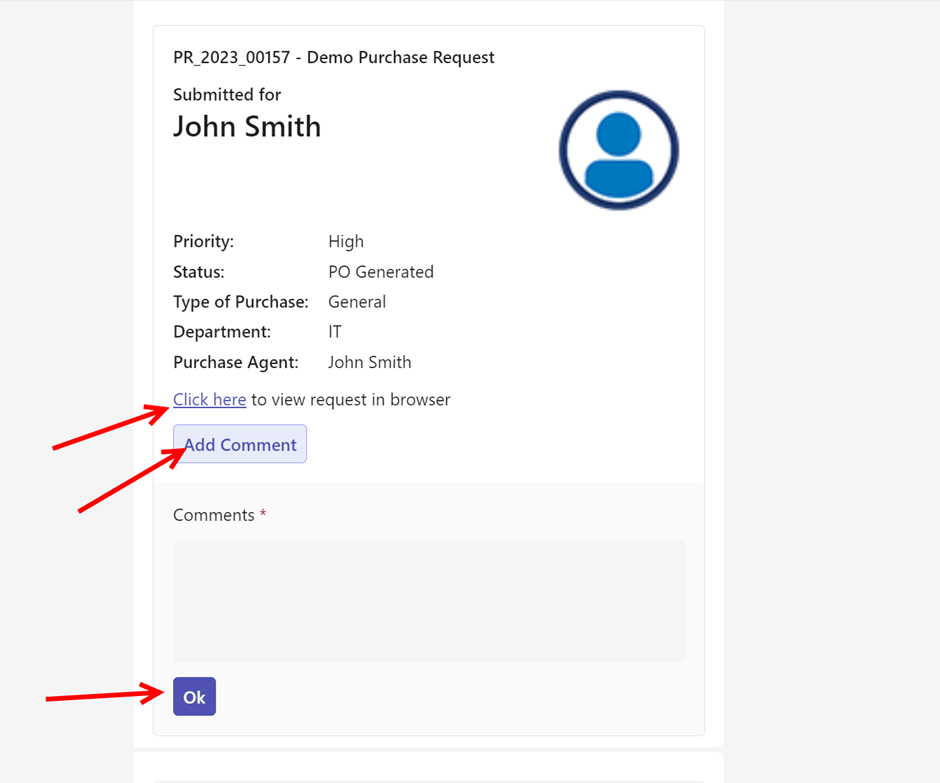Click the 'Submitted for' text
940x783 pixels.
coord(227,95)
